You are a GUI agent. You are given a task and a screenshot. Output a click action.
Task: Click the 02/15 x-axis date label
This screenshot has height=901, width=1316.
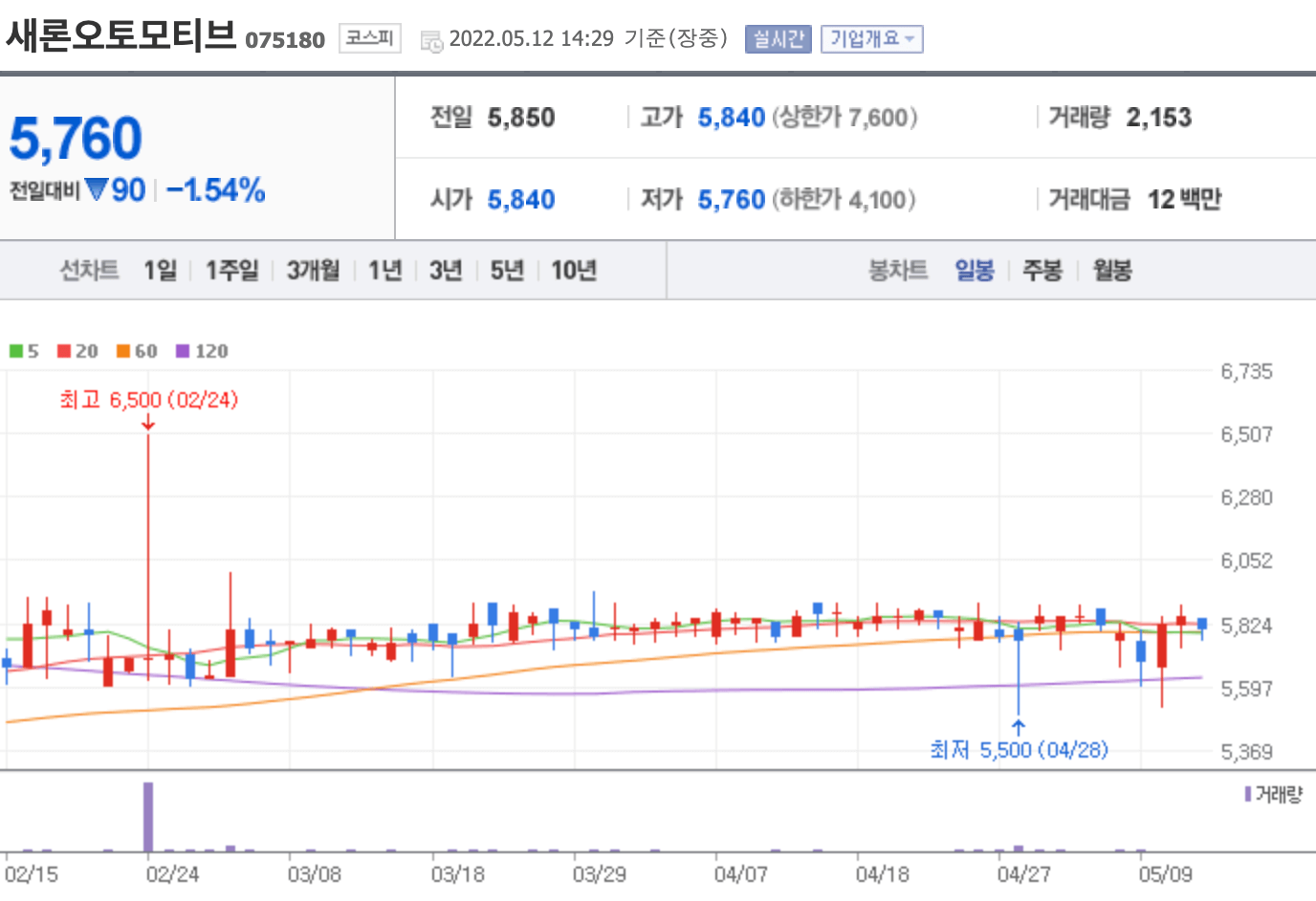point(32,874)
